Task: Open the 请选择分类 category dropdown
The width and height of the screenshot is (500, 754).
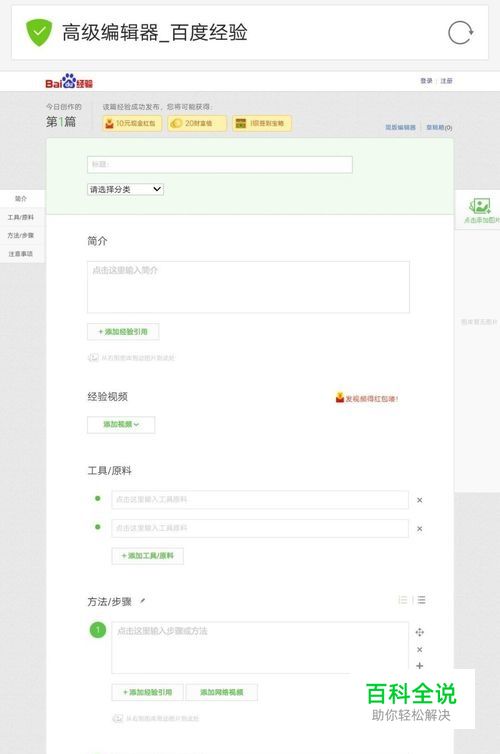Action: 125,189
